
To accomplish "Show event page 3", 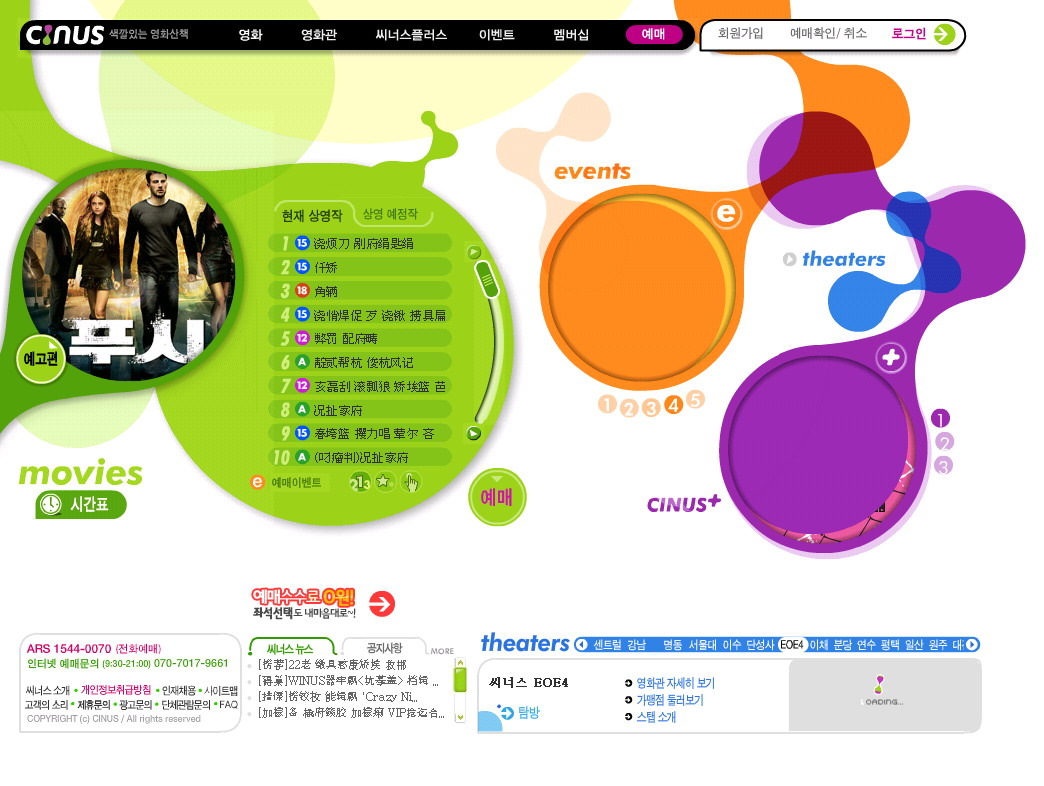I will pyautogui.click(x=651, y=408).
